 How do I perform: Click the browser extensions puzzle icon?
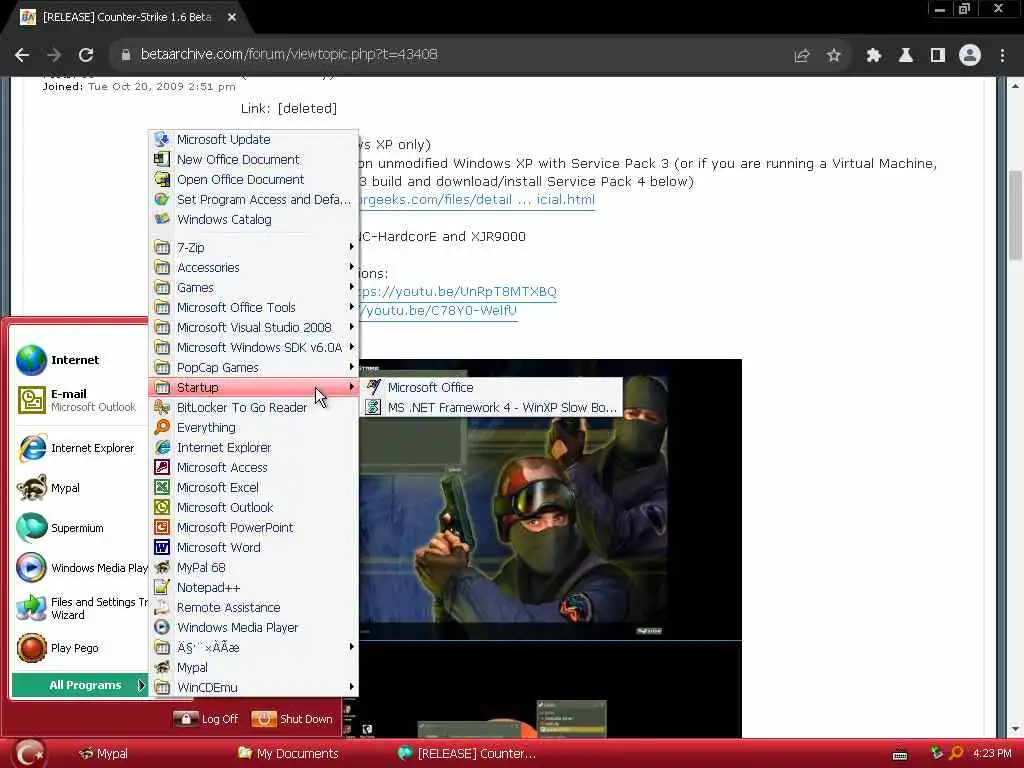tap(873, 56)
